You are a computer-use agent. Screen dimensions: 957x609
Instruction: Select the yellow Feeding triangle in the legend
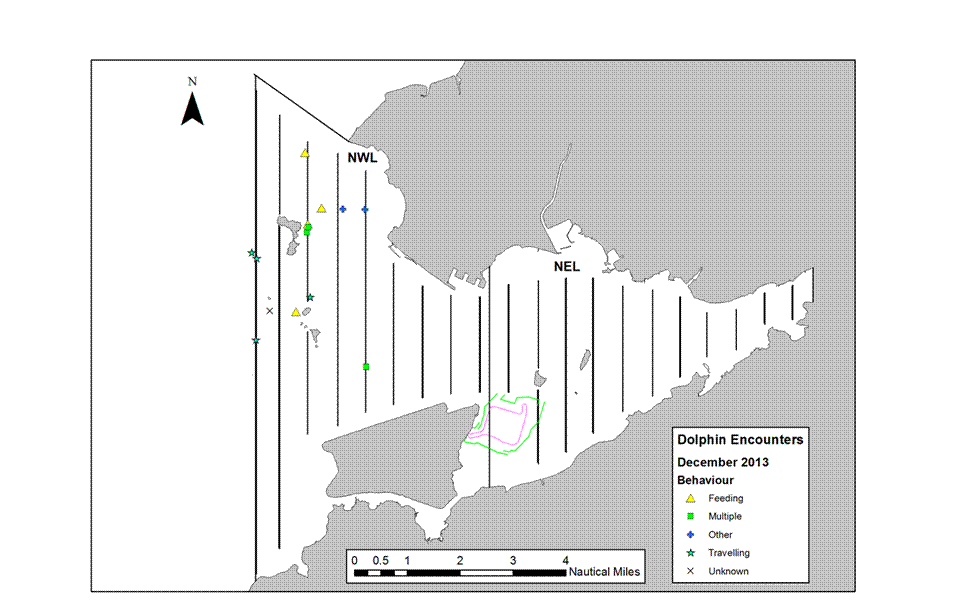[690, 499]
